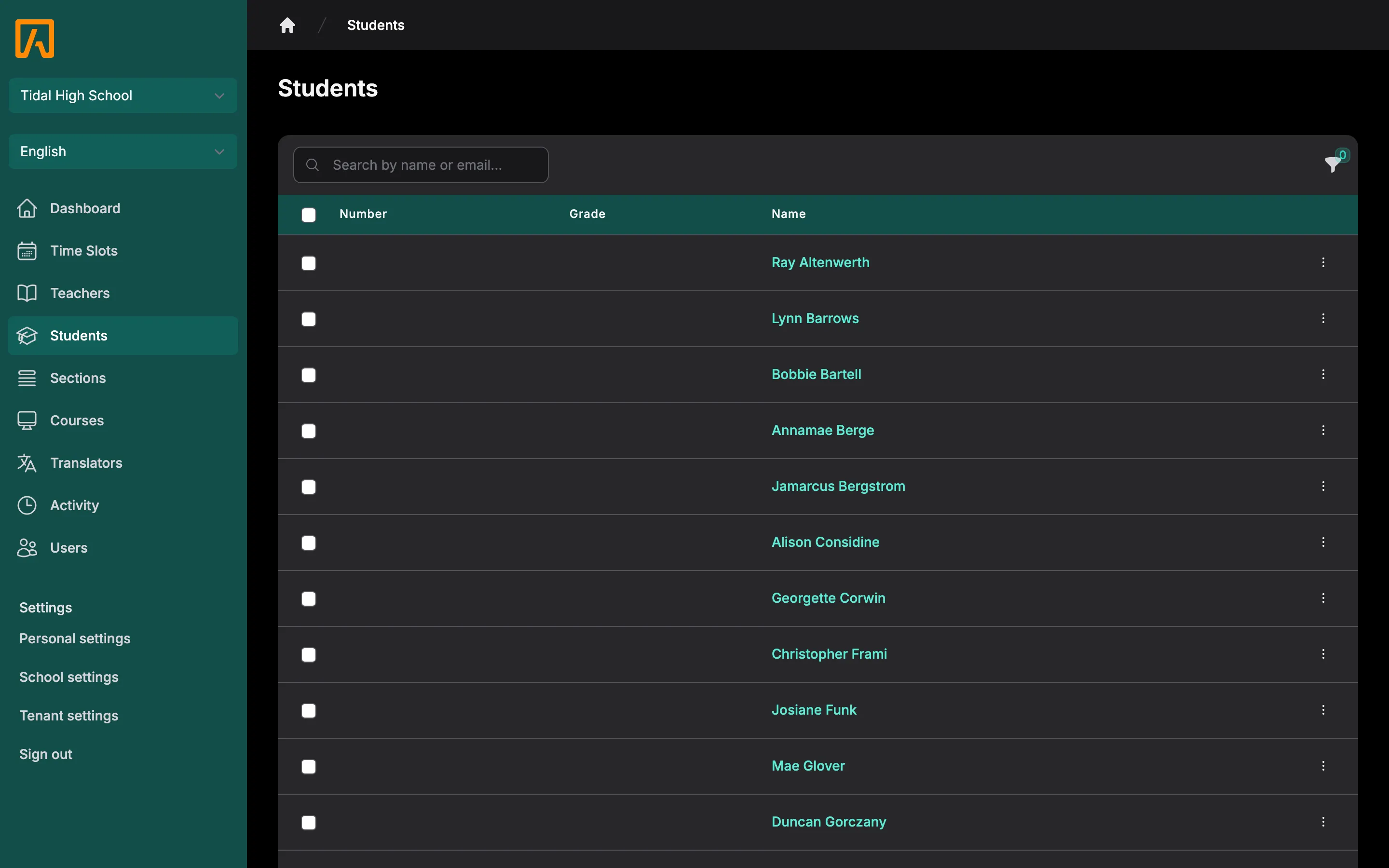Open row menu for Mae Glover

[x=1323, y=766]
